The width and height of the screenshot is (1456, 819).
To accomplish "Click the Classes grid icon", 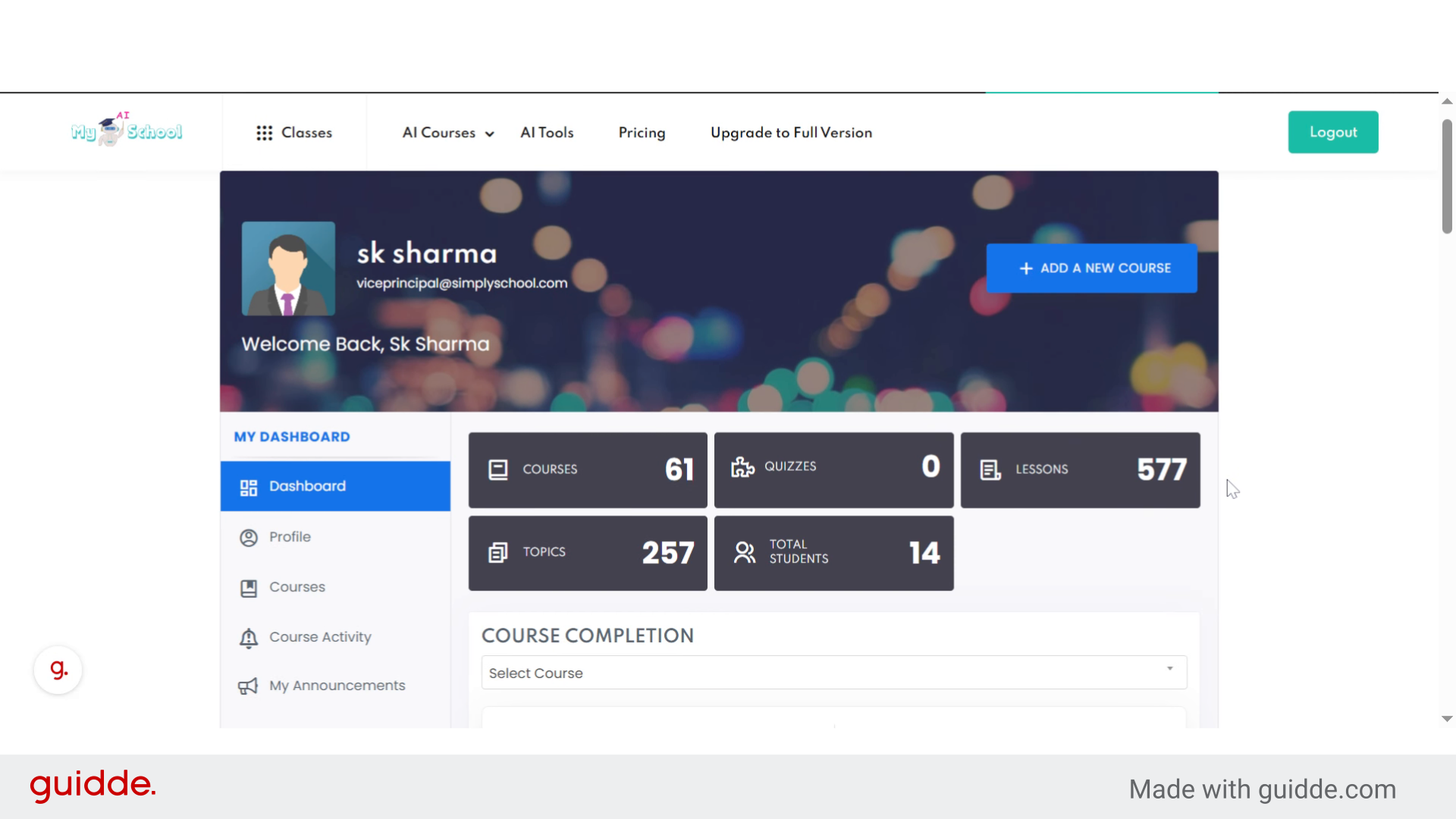I will pos(264,133).
